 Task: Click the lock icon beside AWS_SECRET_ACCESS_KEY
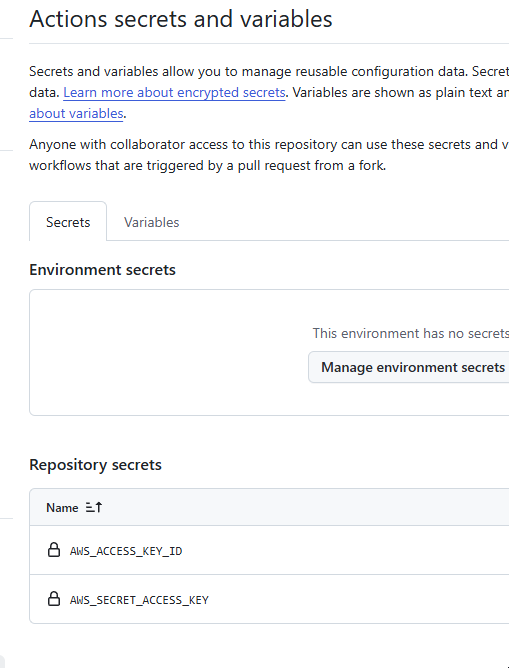[54, 599]
